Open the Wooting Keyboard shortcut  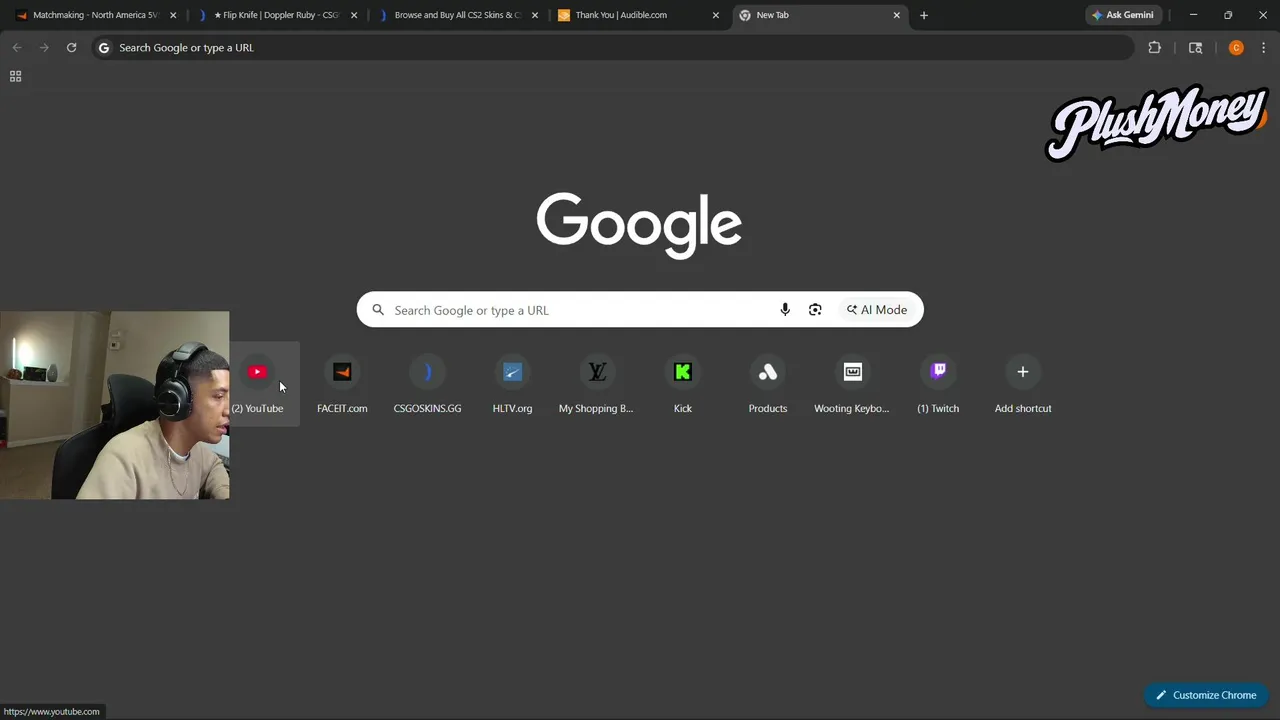tap(852, 384)
